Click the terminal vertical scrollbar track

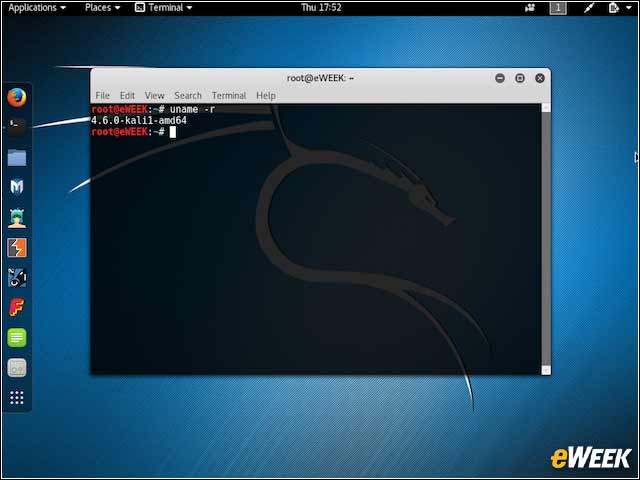[x=546, y=239]
